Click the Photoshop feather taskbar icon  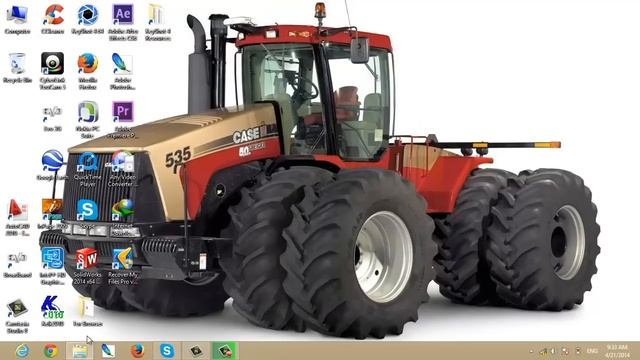click(109, 351)
